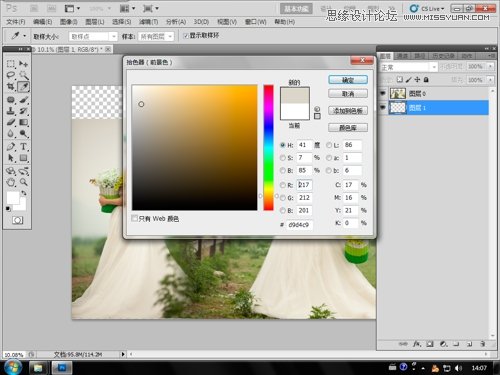The width and height of the screenshot is (500, 375).
Task: Select the Horizontal Type tool
Action: tap(24, 147)
